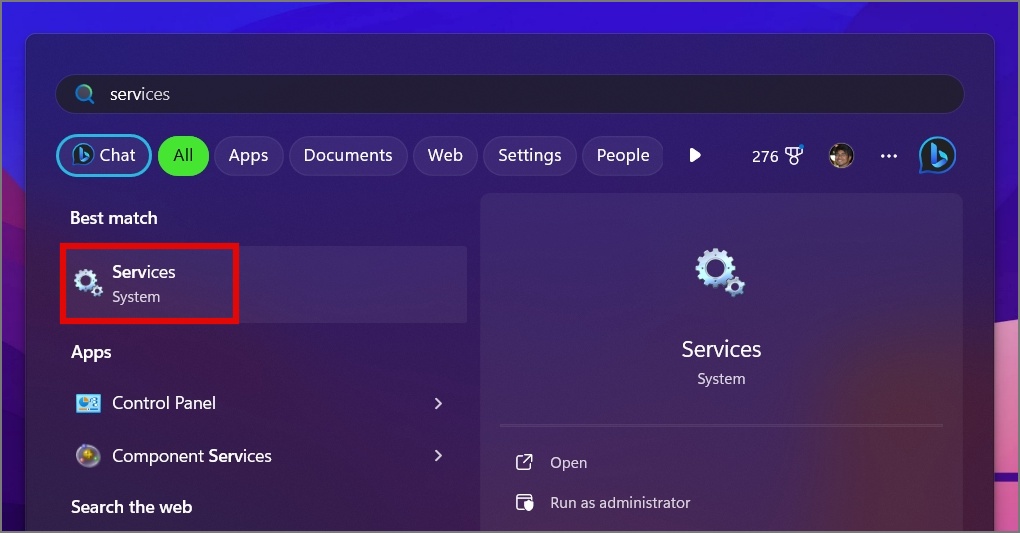1020x533 pixels.
Task: Show more filters with the arrow
Action: 695,156
